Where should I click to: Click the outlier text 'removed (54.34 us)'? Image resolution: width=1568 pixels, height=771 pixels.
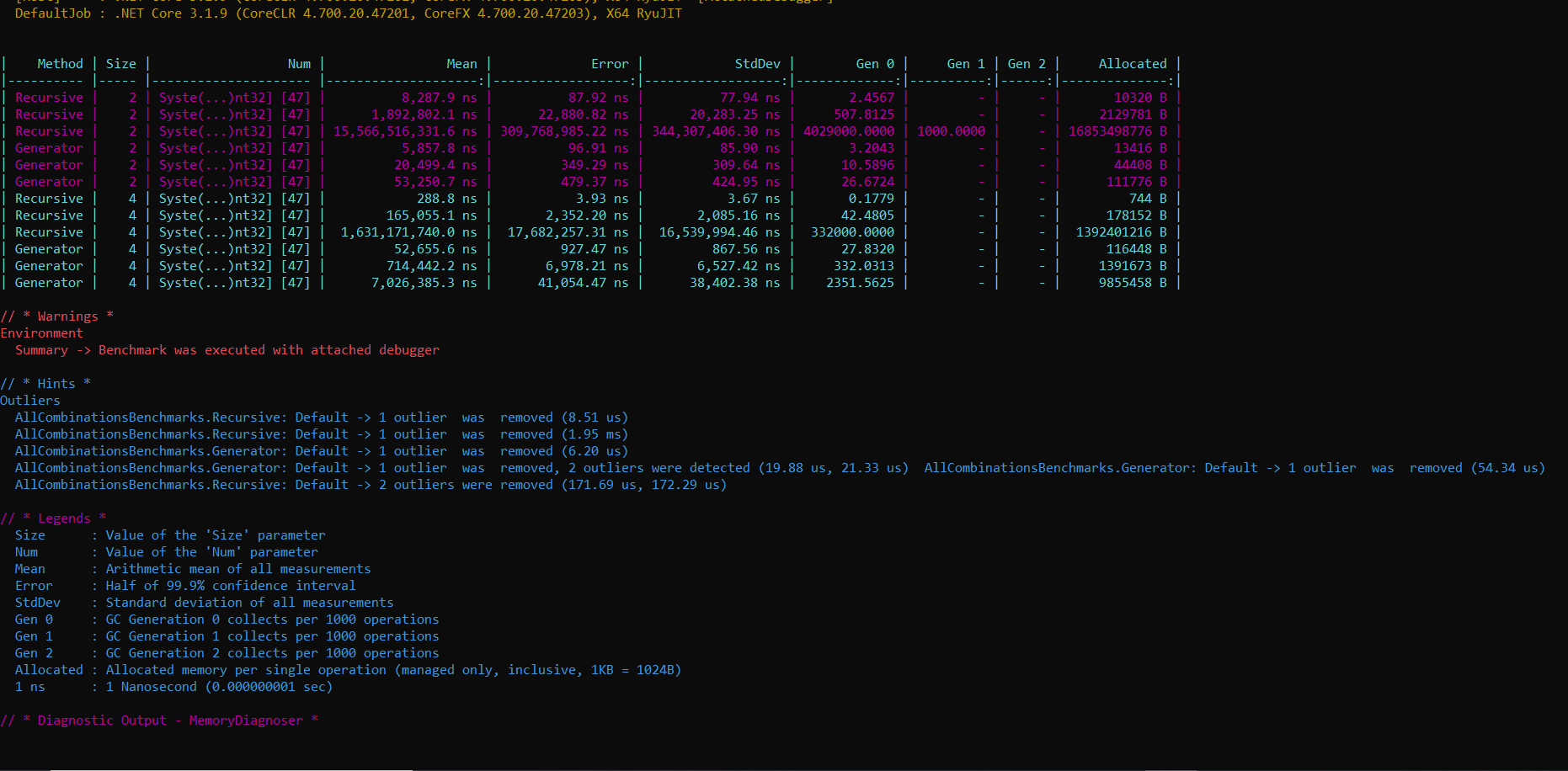[x=1477, y=468]
